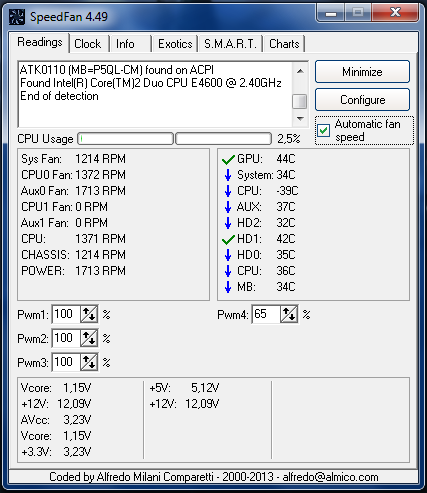Switch to the Readings tab
Screen dimensions: 427x493
point(40,43)
